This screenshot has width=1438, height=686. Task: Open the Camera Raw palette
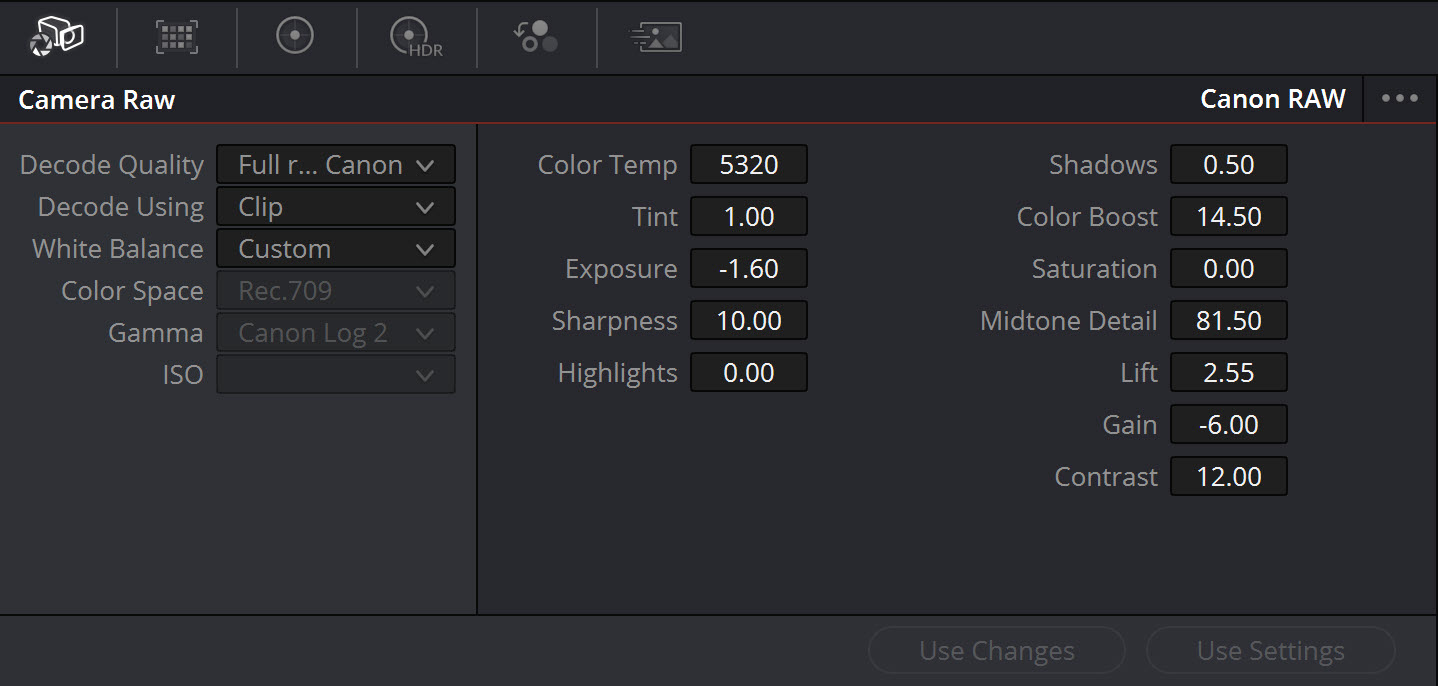tap(57, 37)
